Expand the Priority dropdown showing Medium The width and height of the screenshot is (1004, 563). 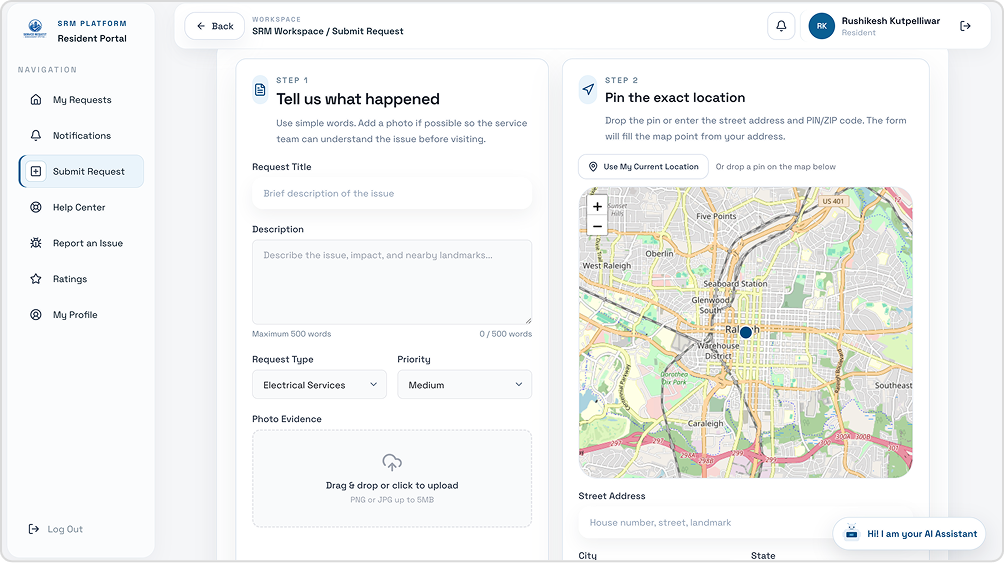[x=464, y=384]
